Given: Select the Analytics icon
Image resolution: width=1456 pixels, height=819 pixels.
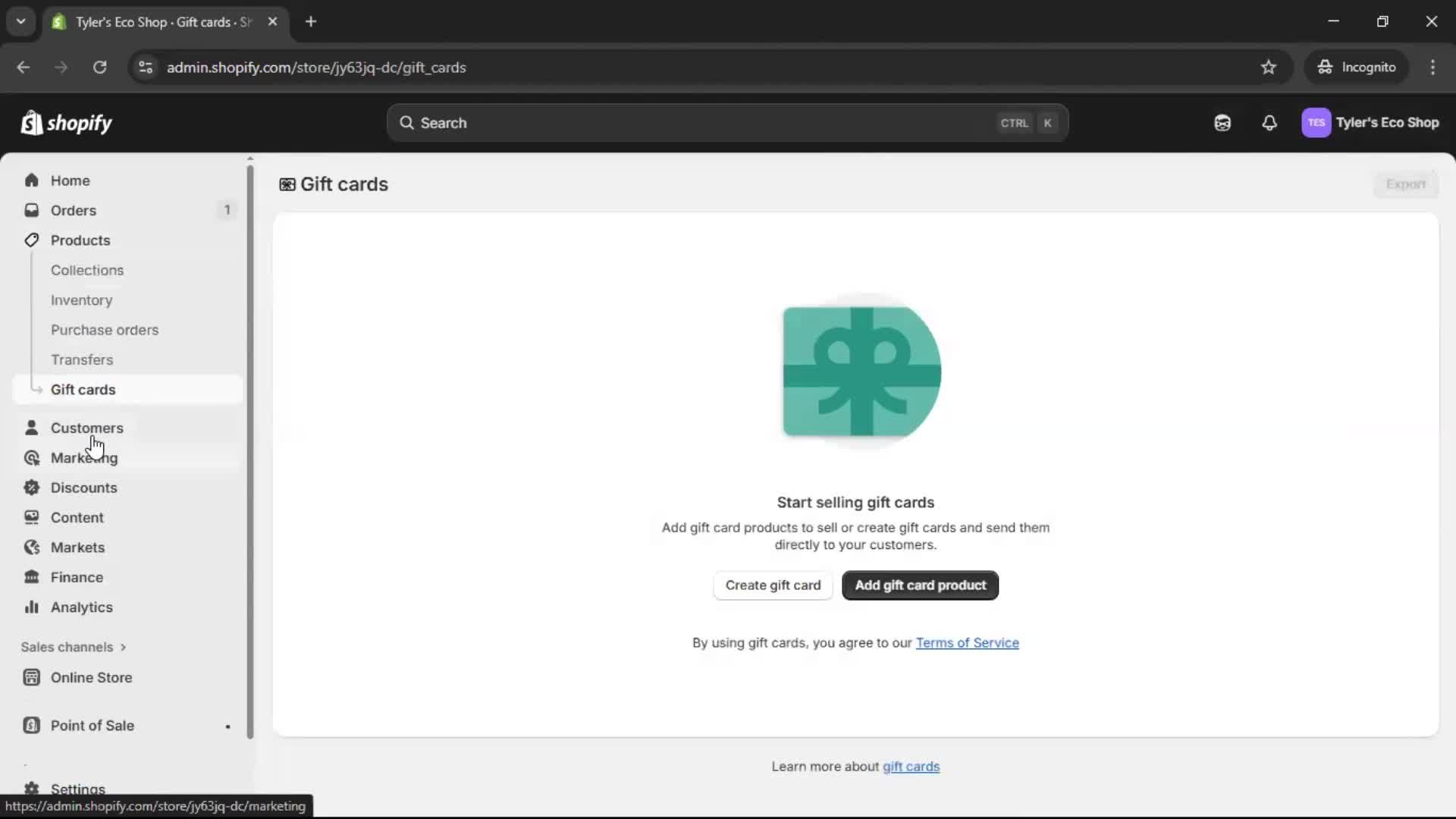Looking at the screenshot, I should (x=32, y=607).
